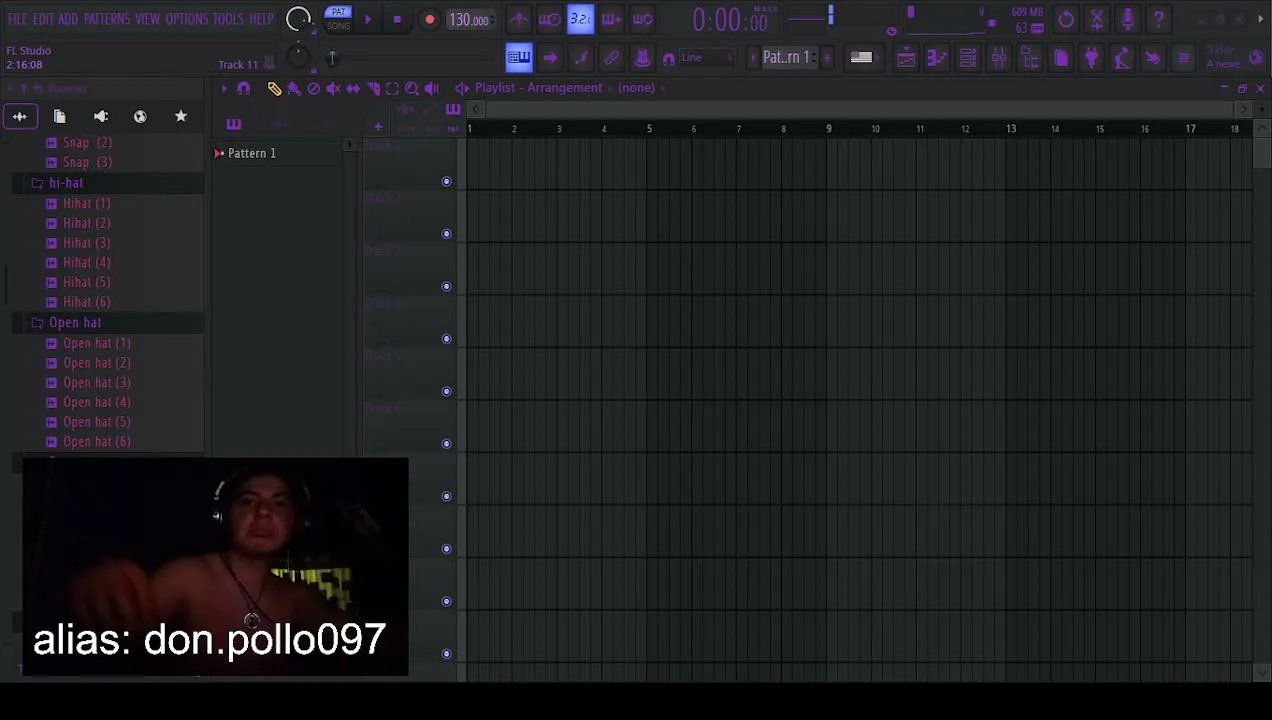
Task: Toggle typing keyboard to piano button
Action: [518, 58]
